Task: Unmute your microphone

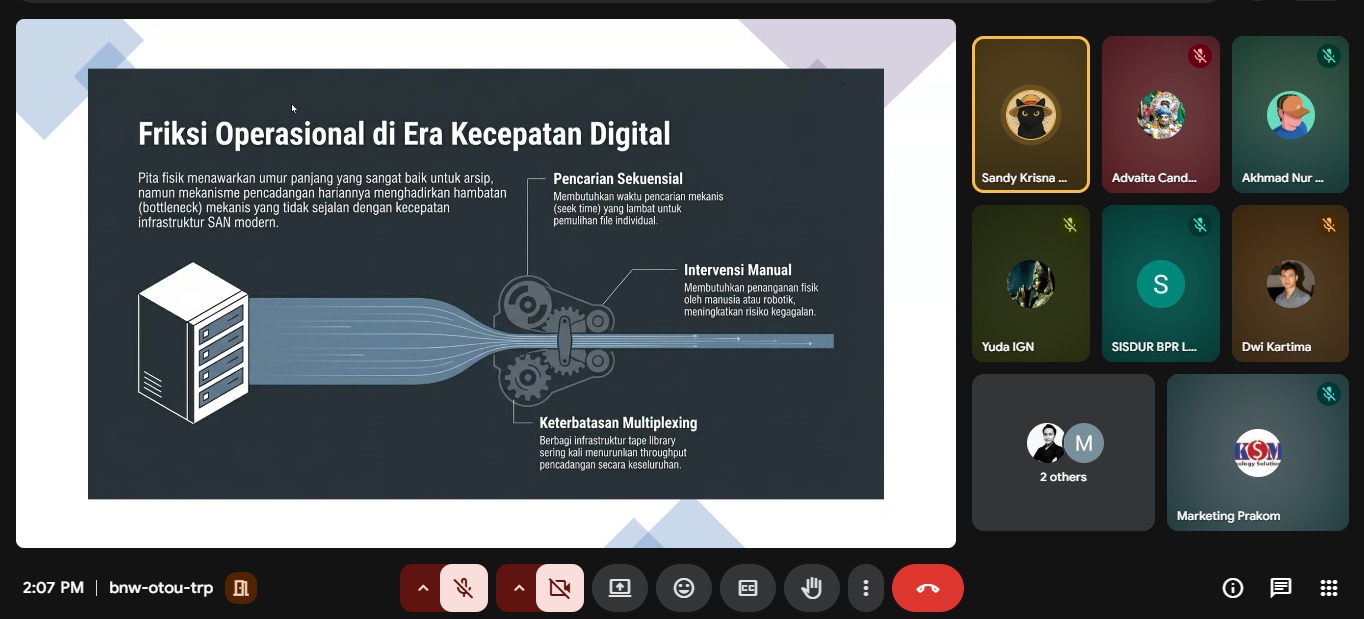Action: pos(463,588)
